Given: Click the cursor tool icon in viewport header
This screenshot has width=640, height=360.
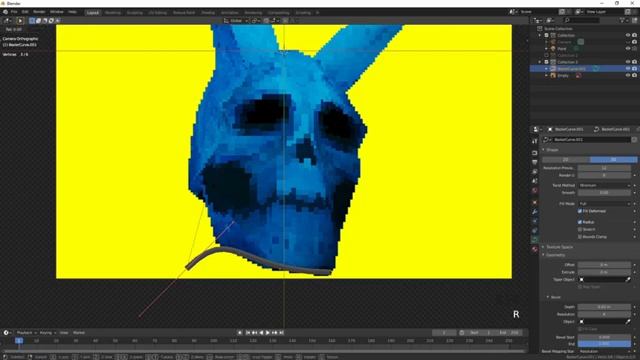Looking at the screenshot, I should click(x=20, y=20).
